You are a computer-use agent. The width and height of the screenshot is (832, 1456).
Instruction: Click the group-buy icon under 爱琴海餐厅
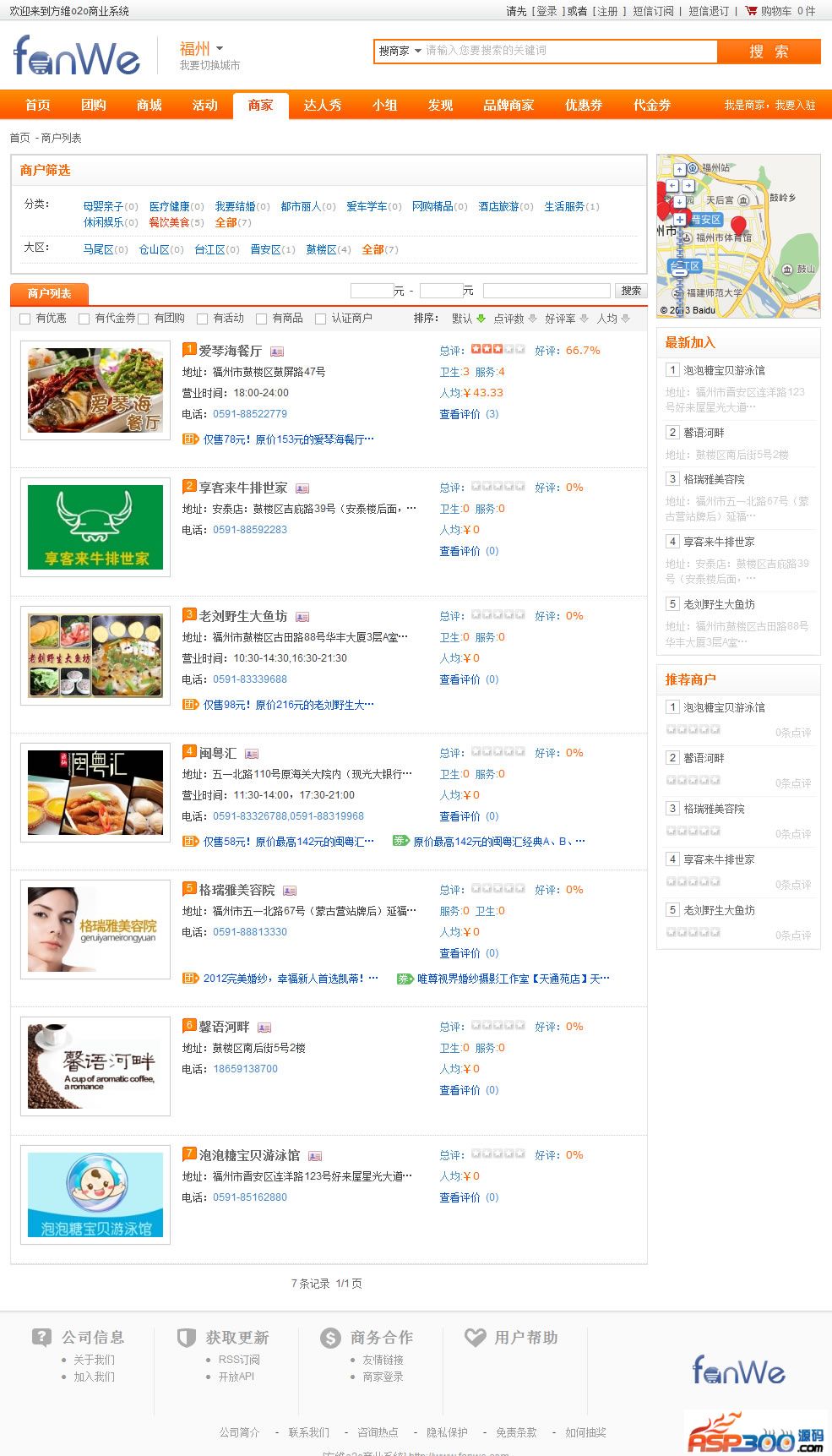click(x=191, y=439)
